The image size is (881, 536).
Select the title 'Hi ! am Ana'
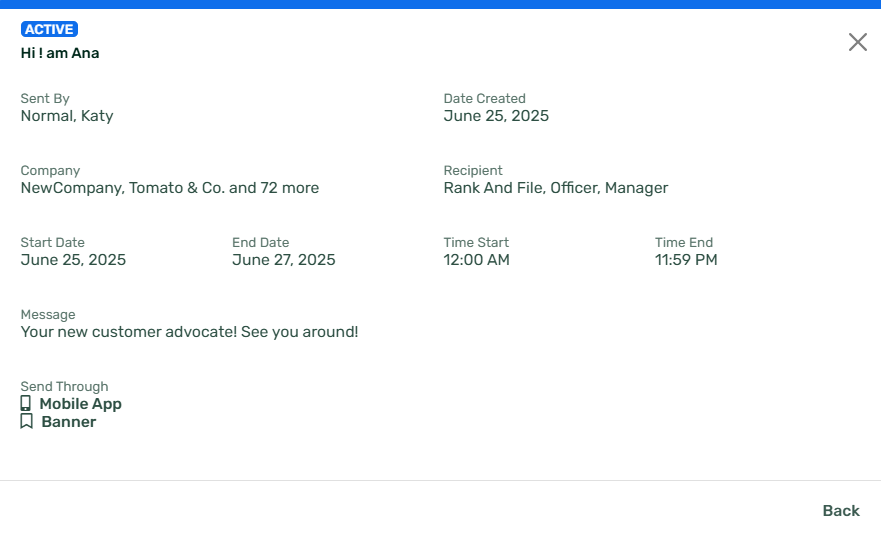click(60, 53)
